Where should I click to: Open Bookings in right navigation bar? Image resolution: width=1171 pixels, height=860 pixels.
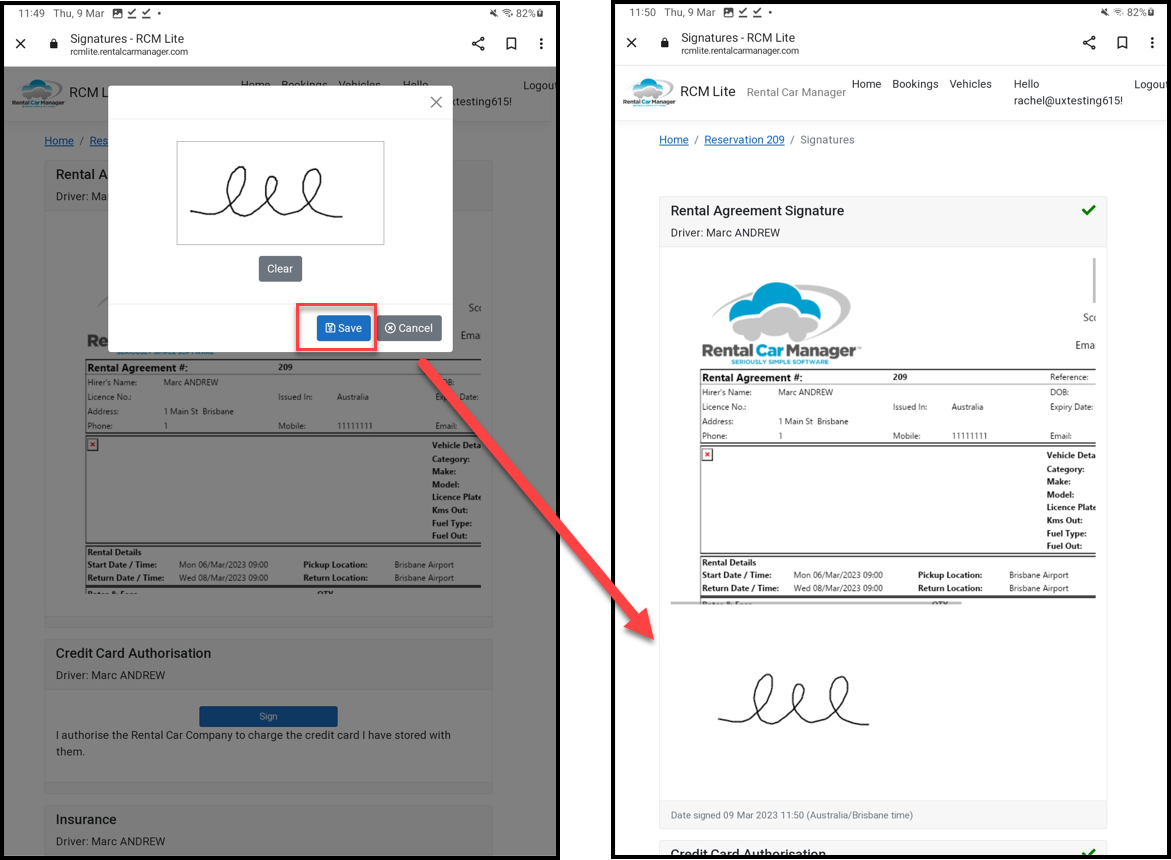pos(915,84)
